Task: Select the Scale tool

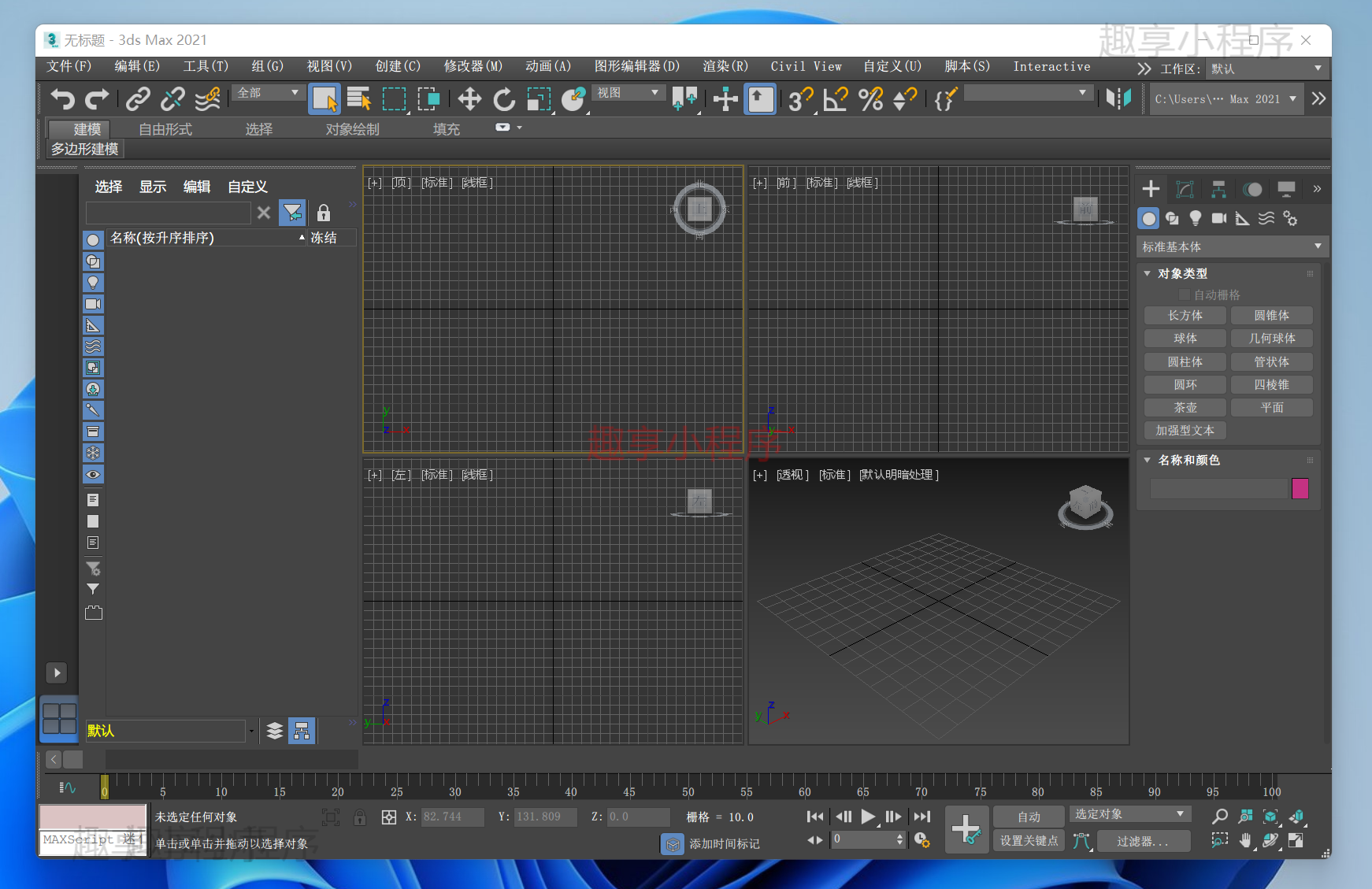Action: (539, 99)
